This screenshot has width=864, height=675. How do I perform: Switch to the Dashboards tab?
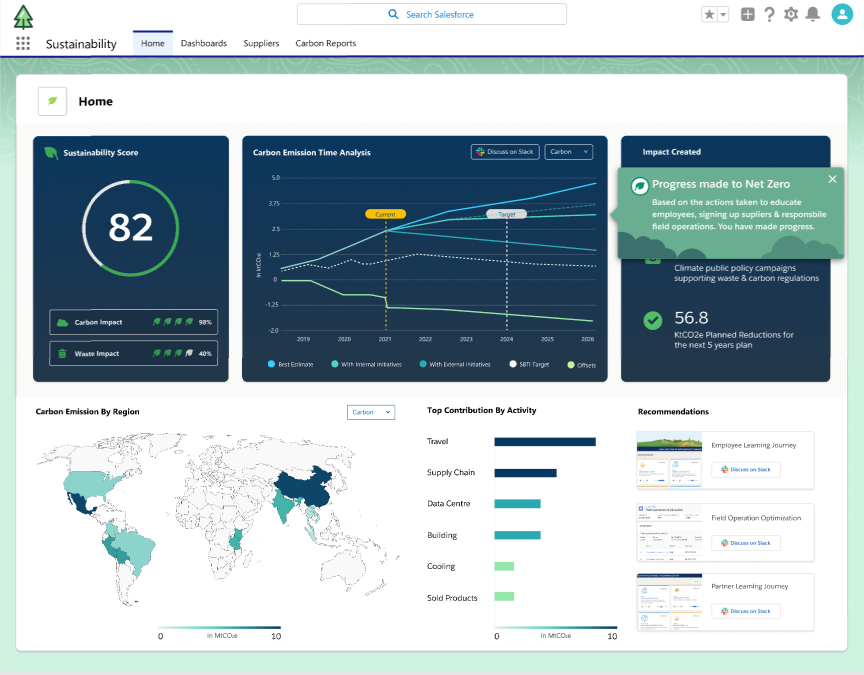[x=203, y=44]
